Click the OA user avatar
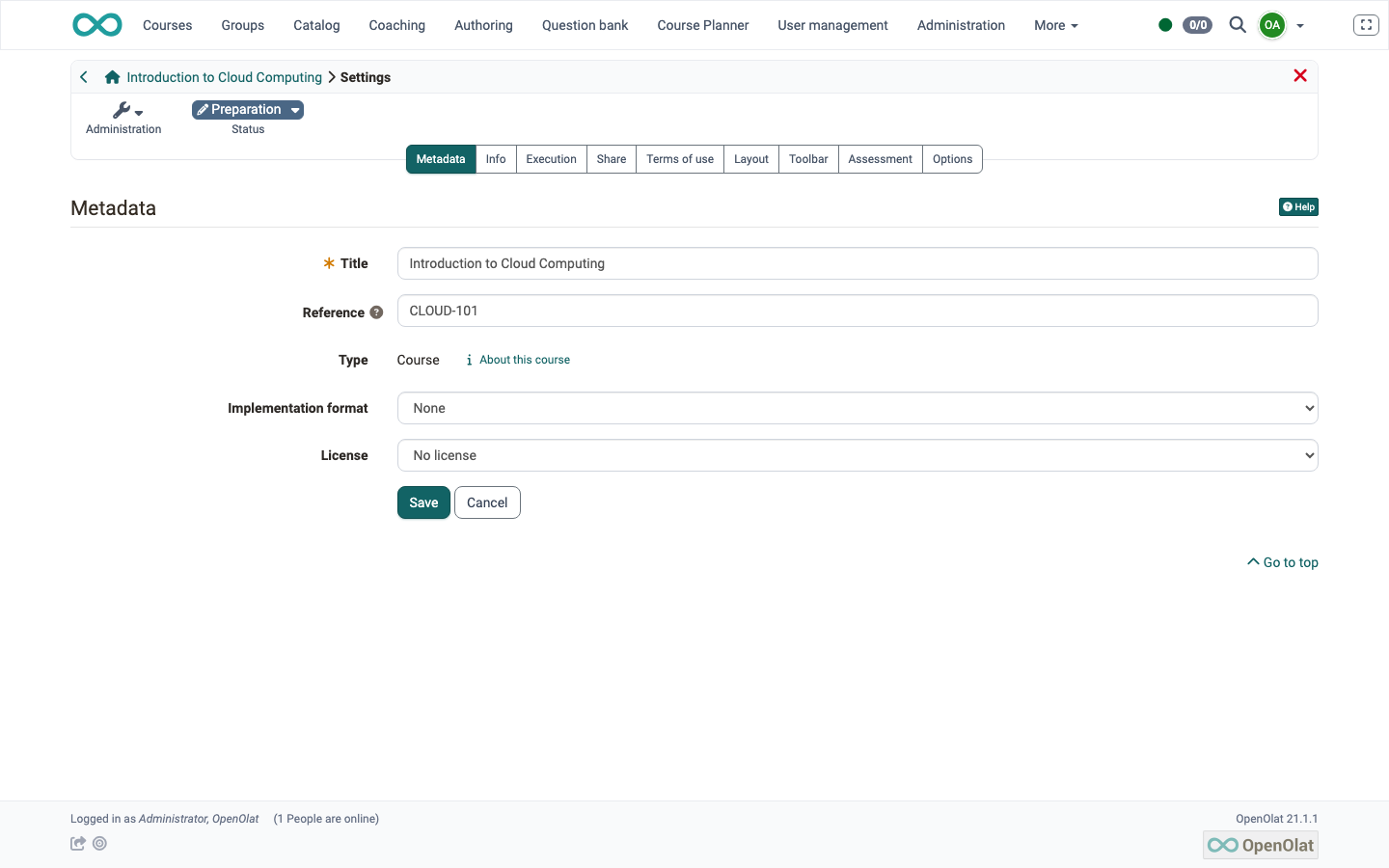 click(1272, 25)
